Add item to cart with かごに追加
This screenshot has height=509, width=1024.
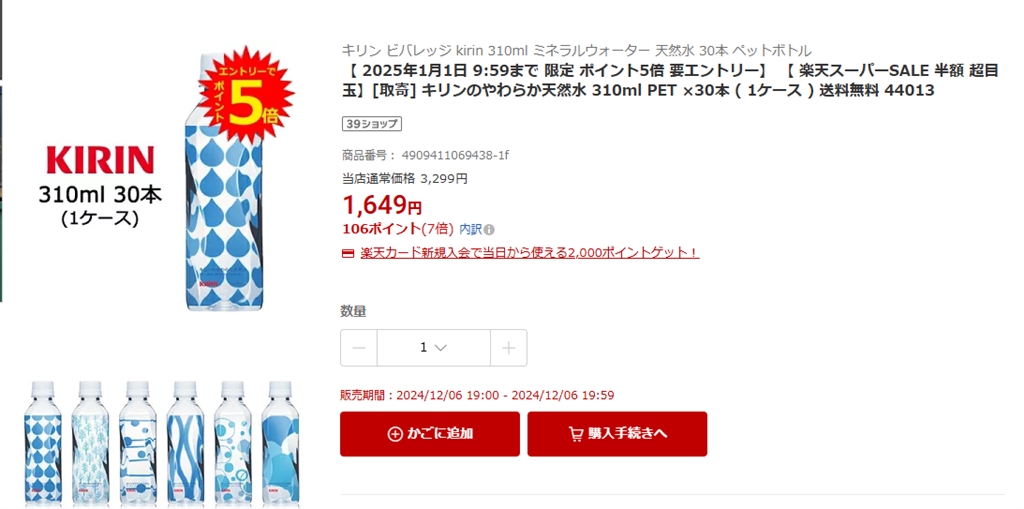click(430, 434)
